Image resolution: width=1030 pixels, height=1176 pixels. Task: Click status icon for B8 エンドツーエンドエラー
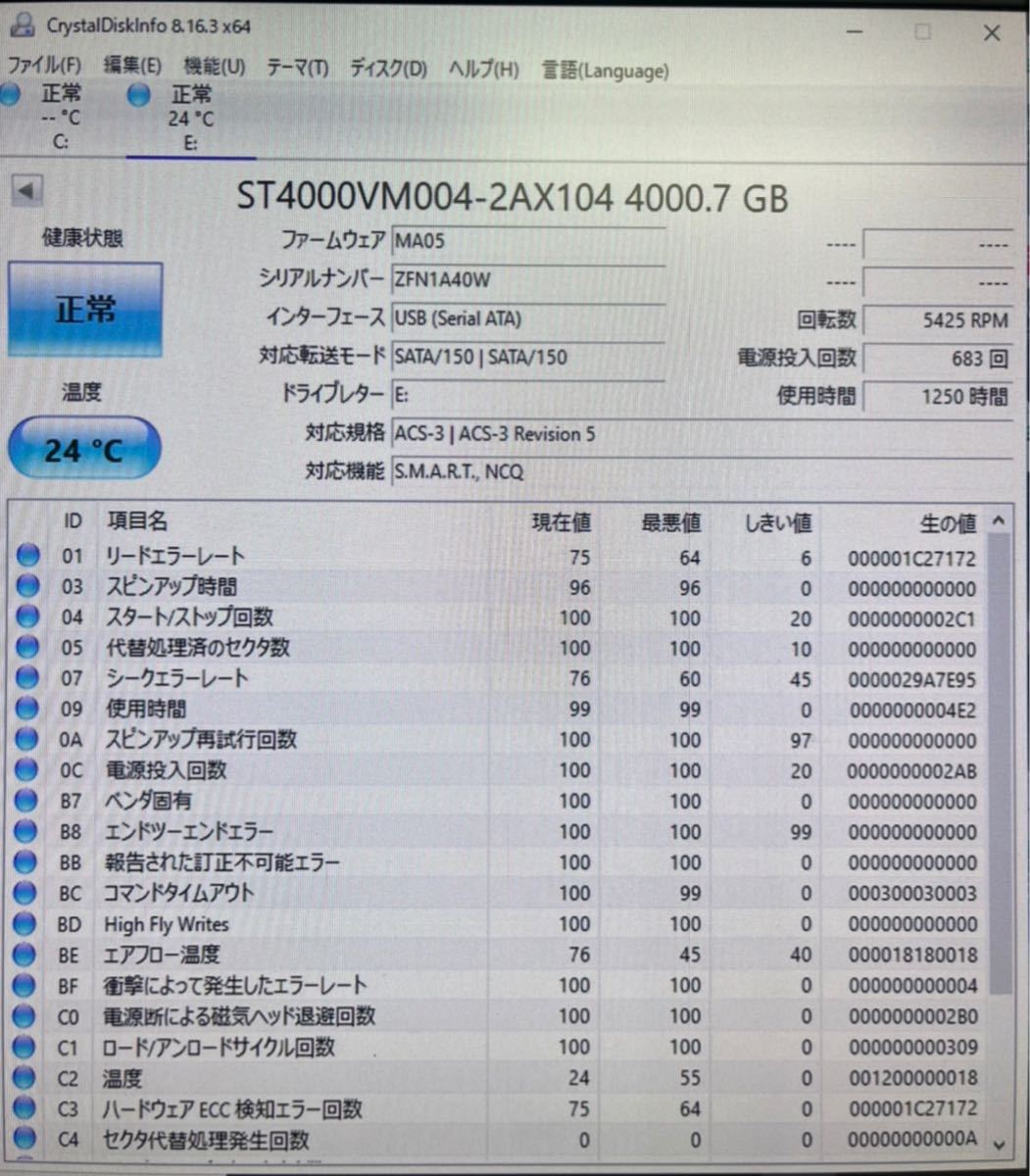27,831
